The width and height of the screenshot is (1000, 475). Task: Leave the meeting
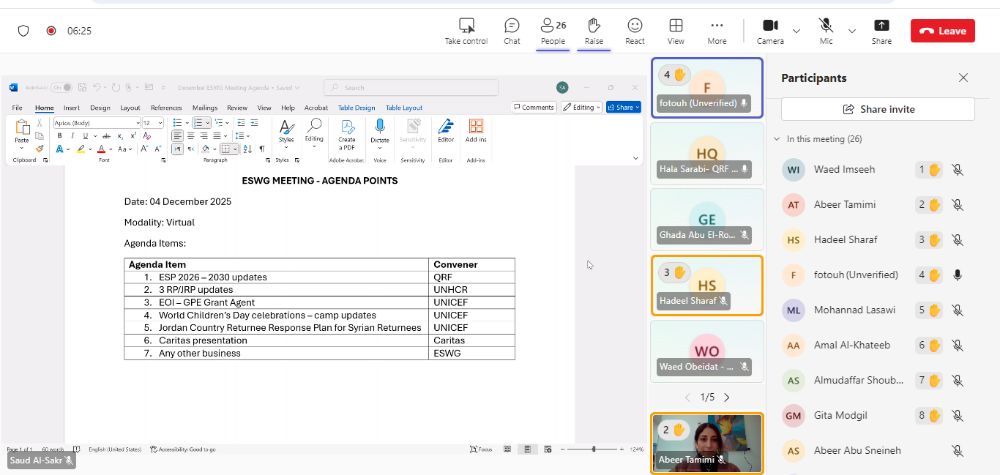point(942,31)
